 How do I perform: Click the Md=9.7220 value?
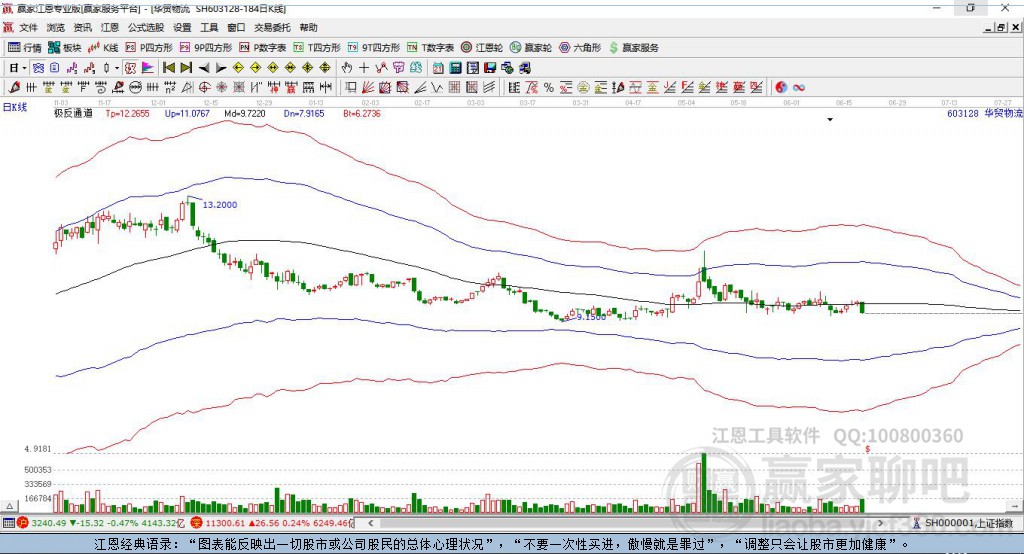[x=245, y=113]
